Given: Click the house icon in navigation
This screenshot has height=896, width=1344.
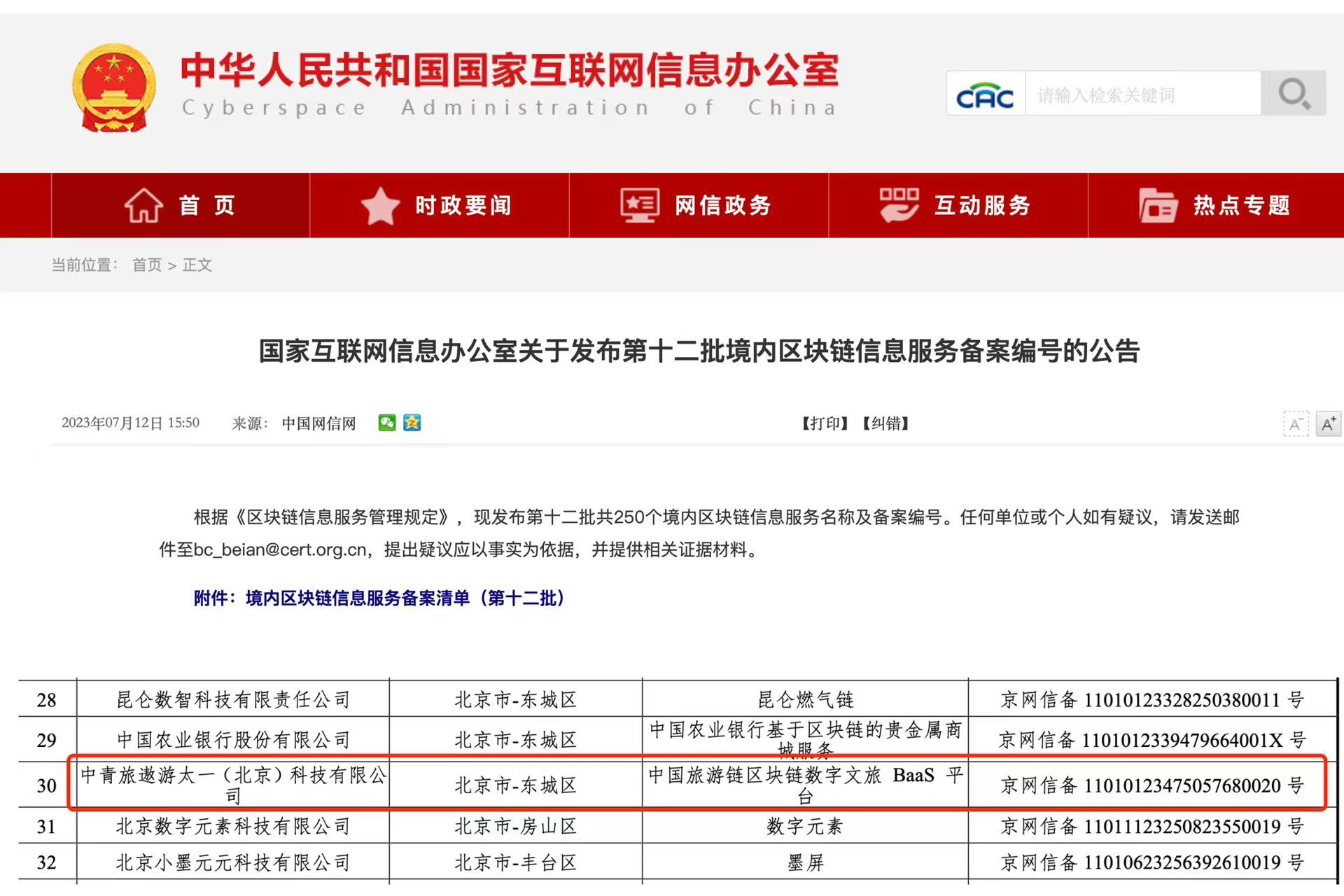Looking at the screenshot, I should [143, 205].
